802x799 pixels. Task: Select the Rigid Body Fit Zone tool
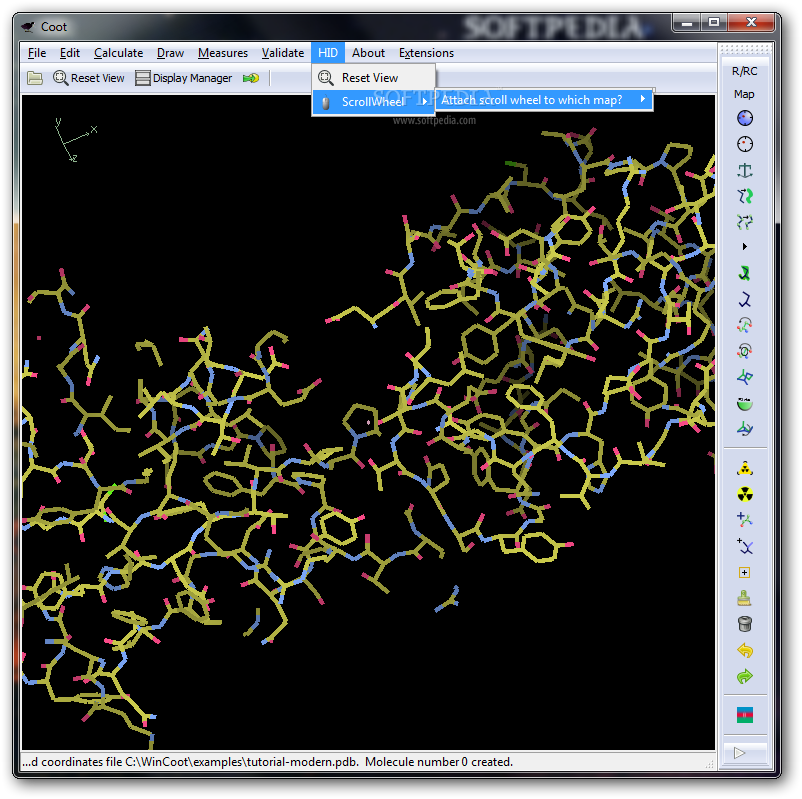(745, 196)
